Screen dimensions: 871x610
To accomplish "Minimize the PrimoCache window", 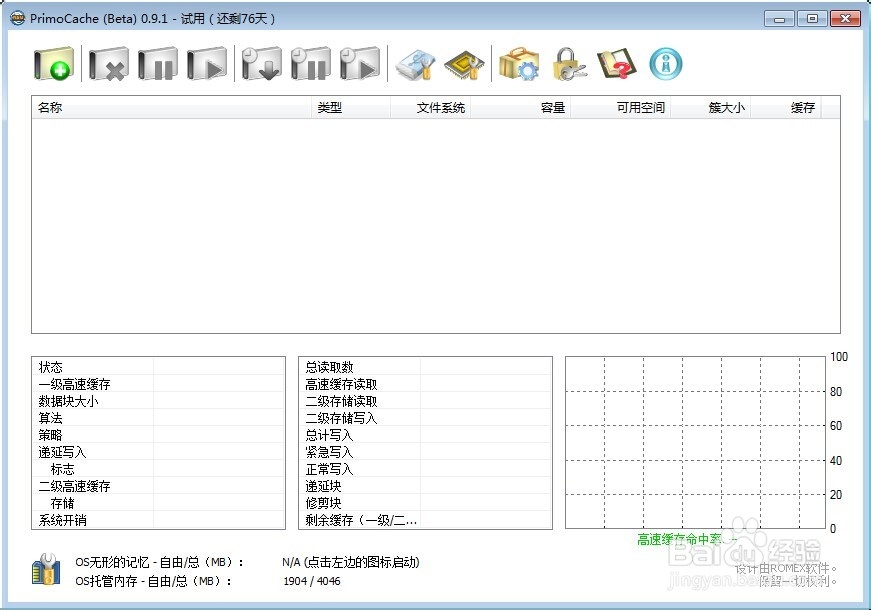I will [779, 19].
